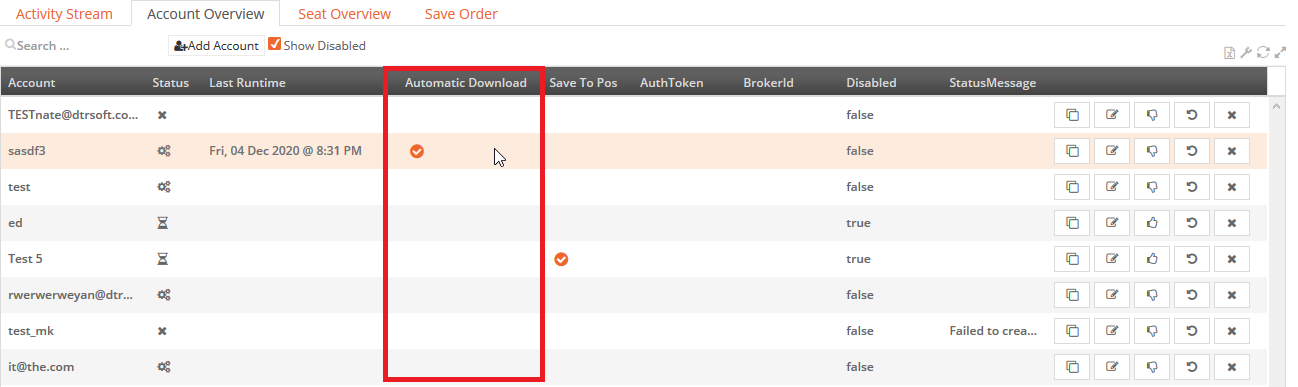Click the sasdf3 gears status icon

(x=163, y=151)
